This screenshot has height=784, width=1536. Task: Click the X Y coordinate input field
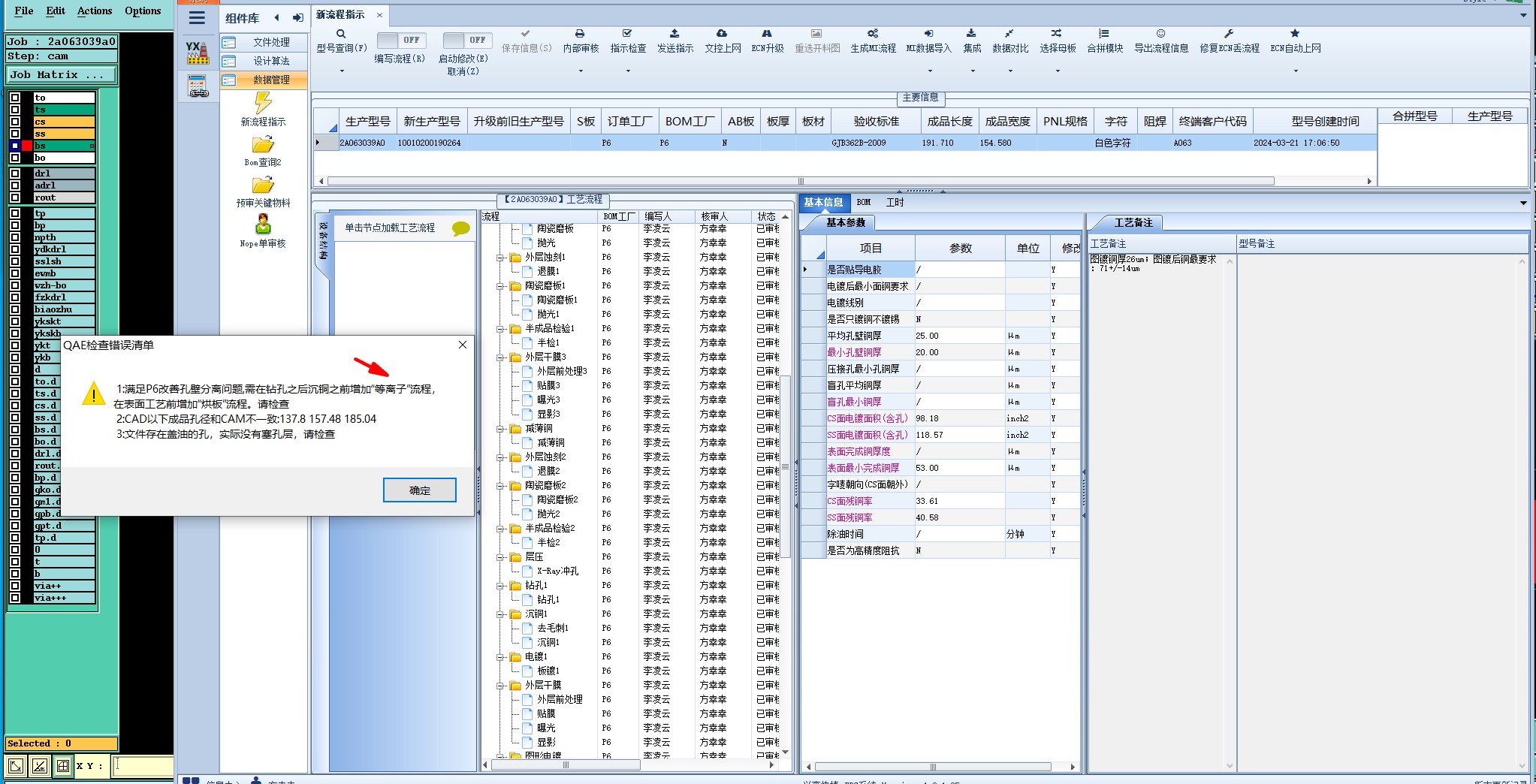(x=143, y=766)
